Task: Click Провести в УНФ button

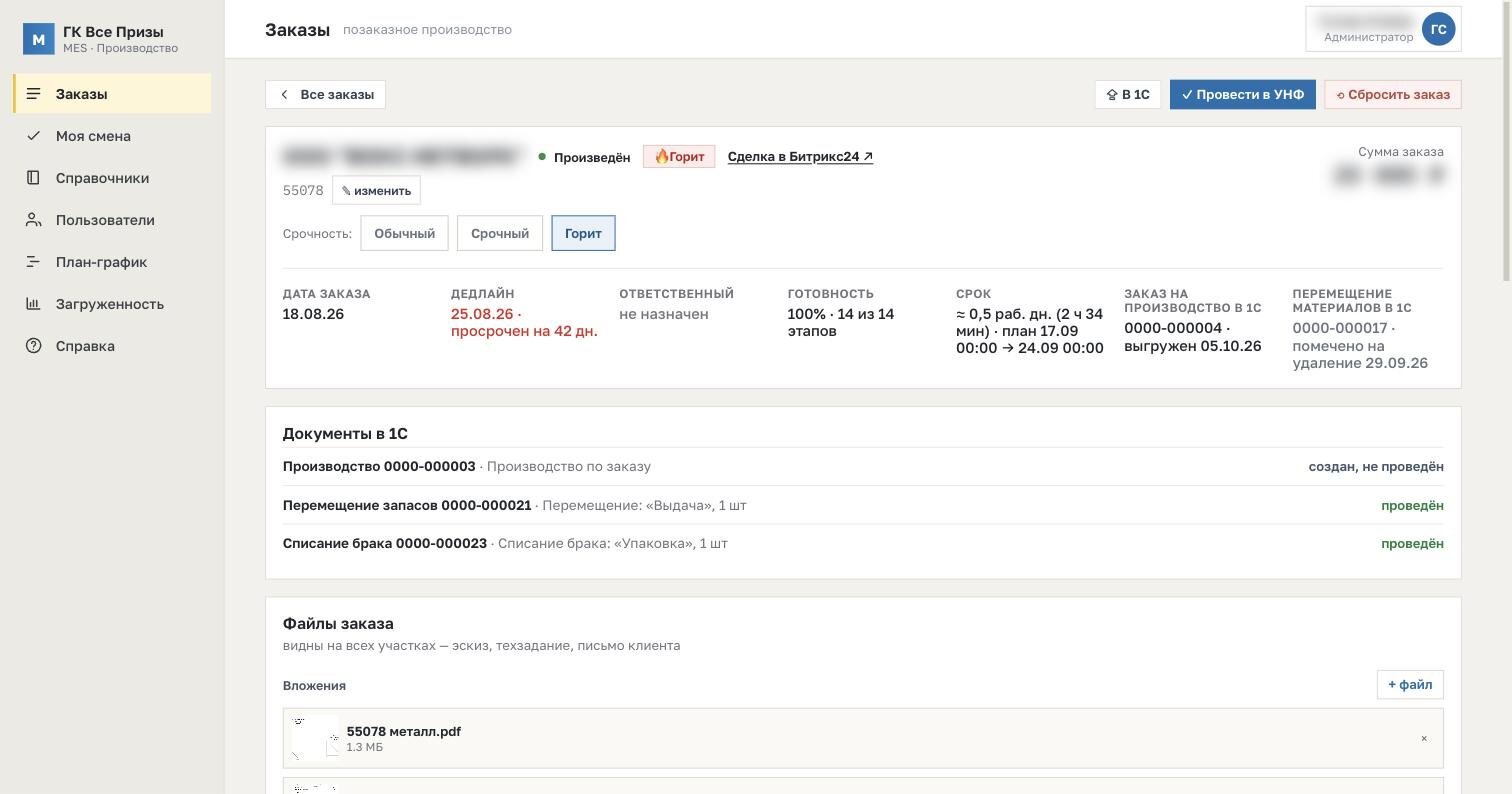Action: click(x=1242, y=95)
